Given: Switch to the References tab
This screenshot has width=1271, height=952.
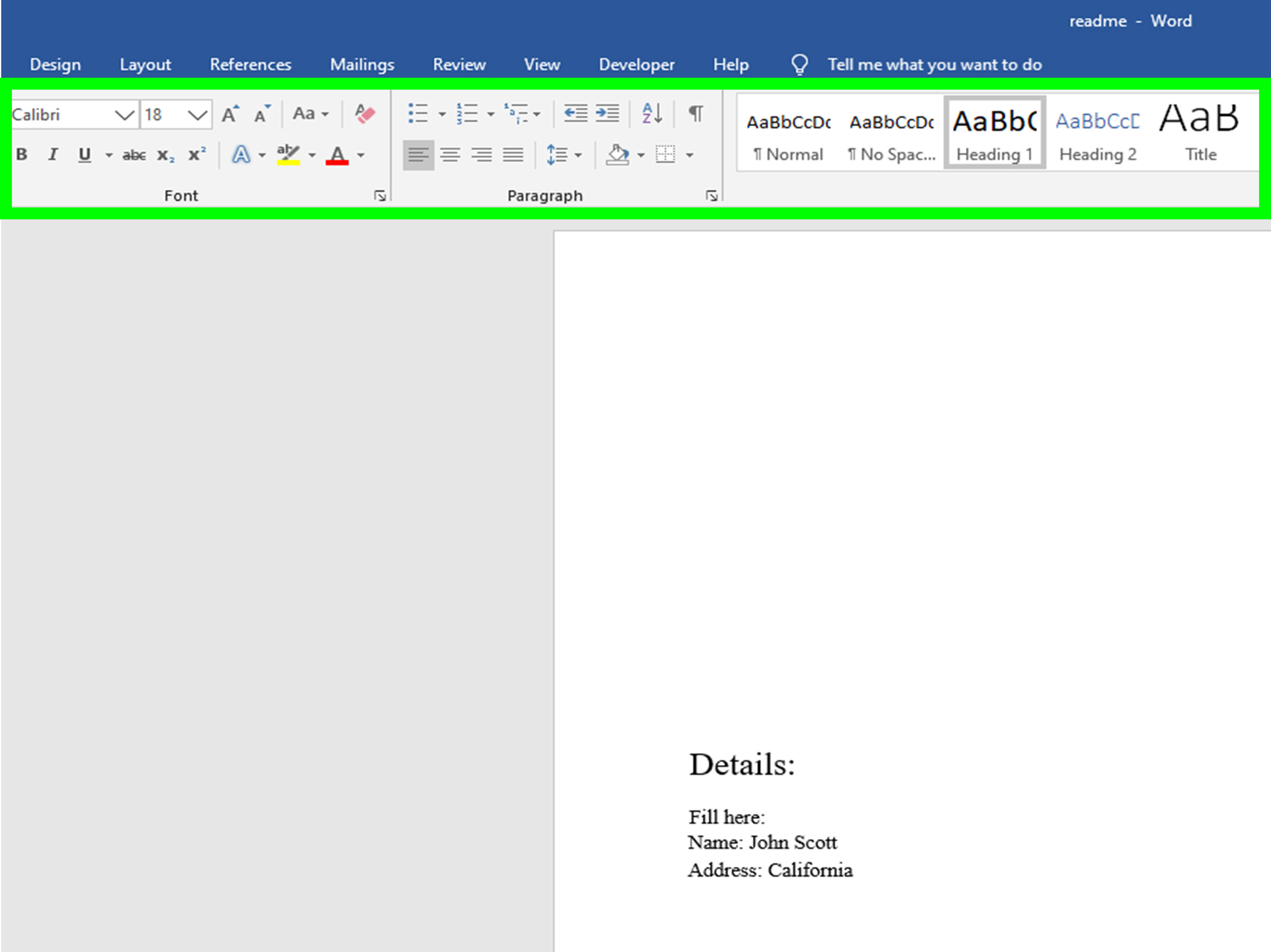Looking at the screenshot, I should pos(250,64).
